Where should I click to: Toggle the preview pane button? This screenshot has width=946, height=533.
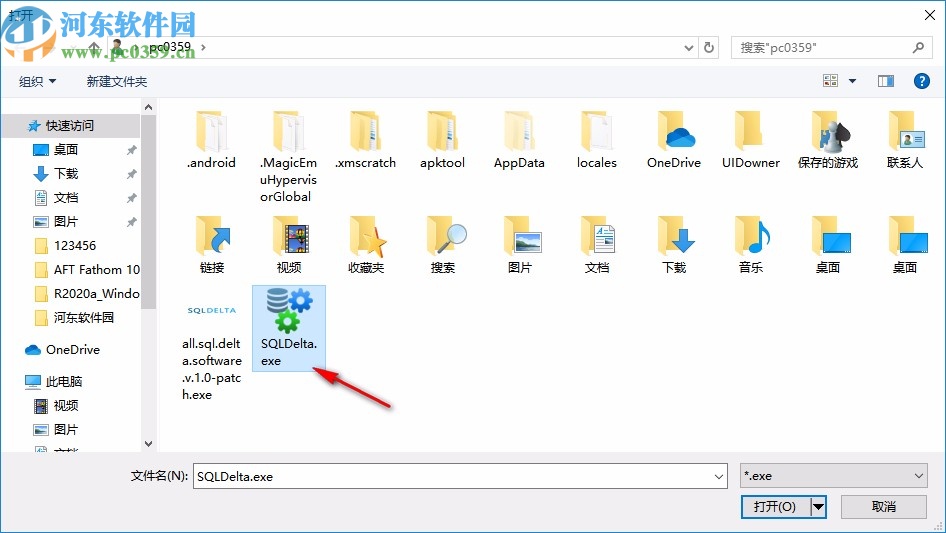coord(886,81)
